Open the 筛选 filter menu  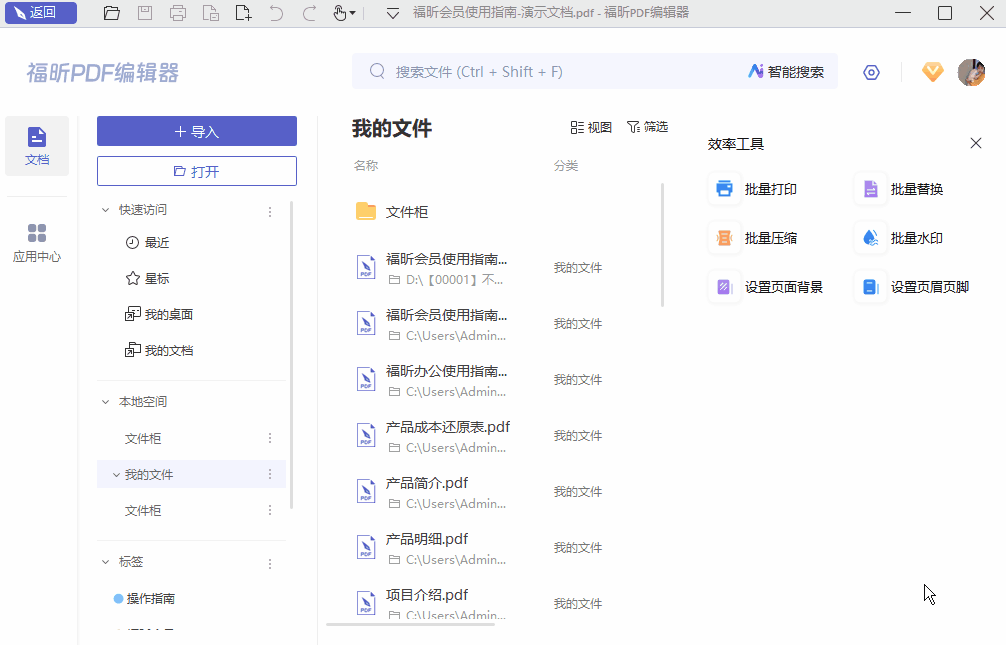[648, 127]
